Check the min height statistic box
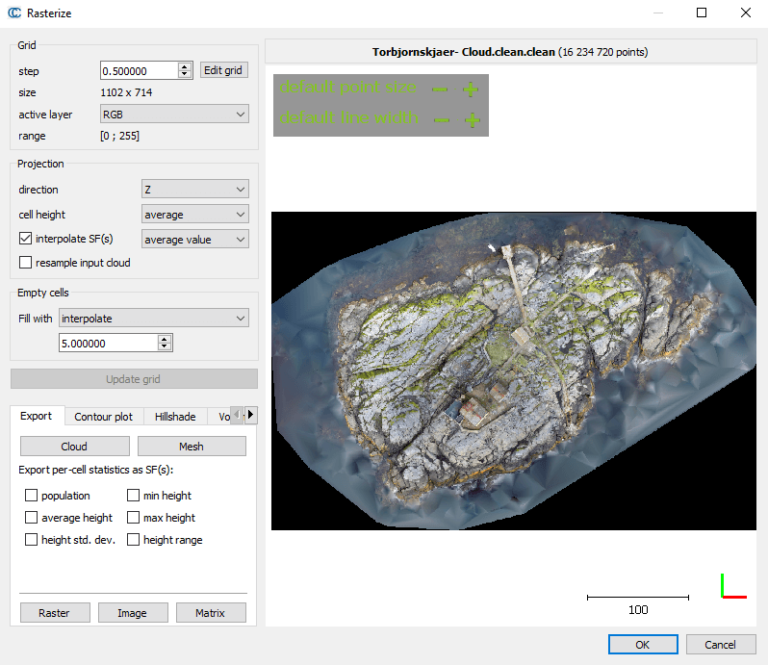This screenshot has width=768, height=665. point(133,495)
